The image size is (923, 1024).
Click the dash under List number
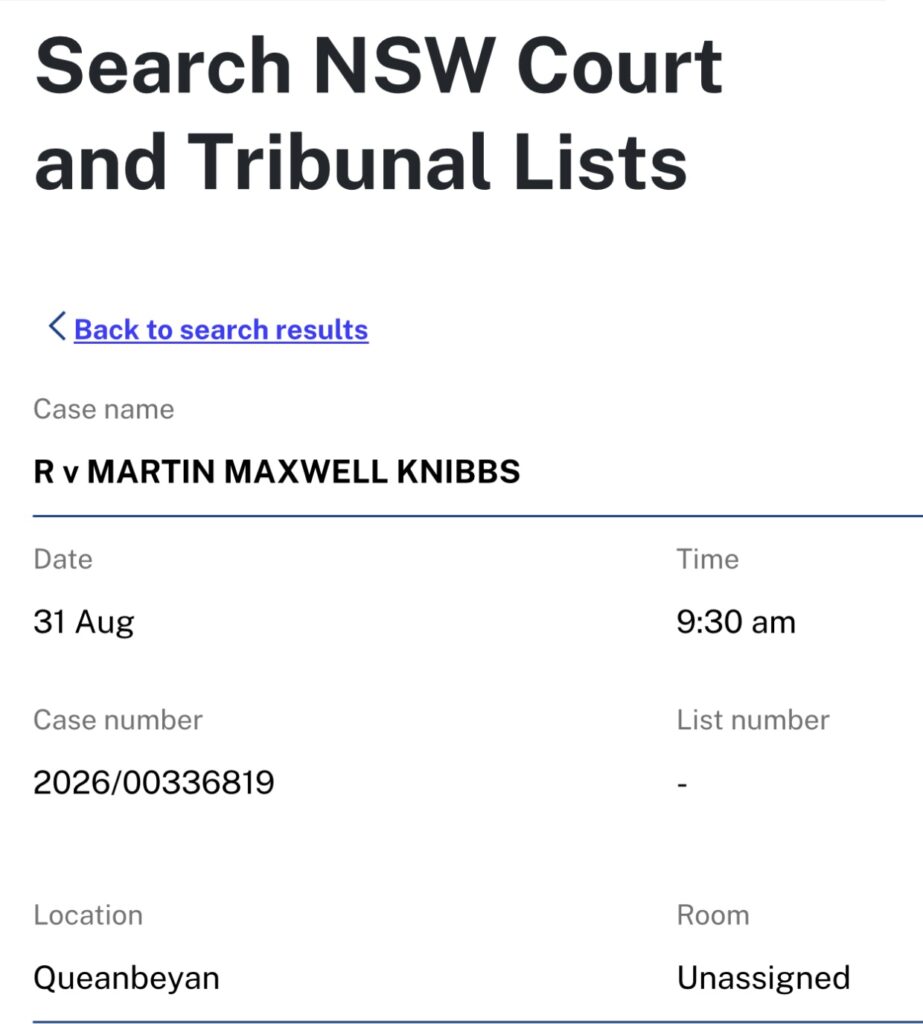pyautogui.click(x=682, y=784)
